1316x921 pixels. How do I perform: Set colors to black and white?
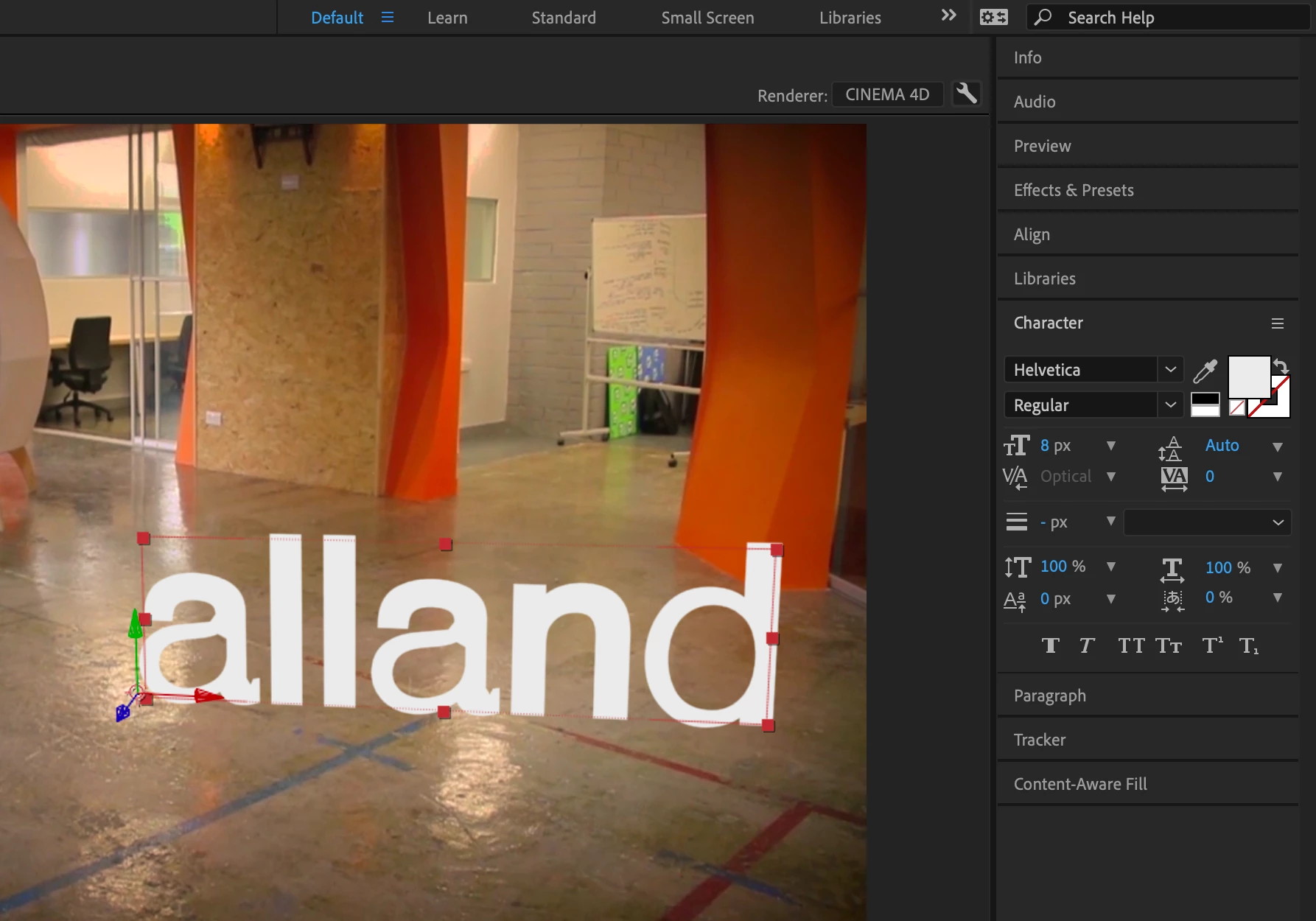(x=1205, y=405)
